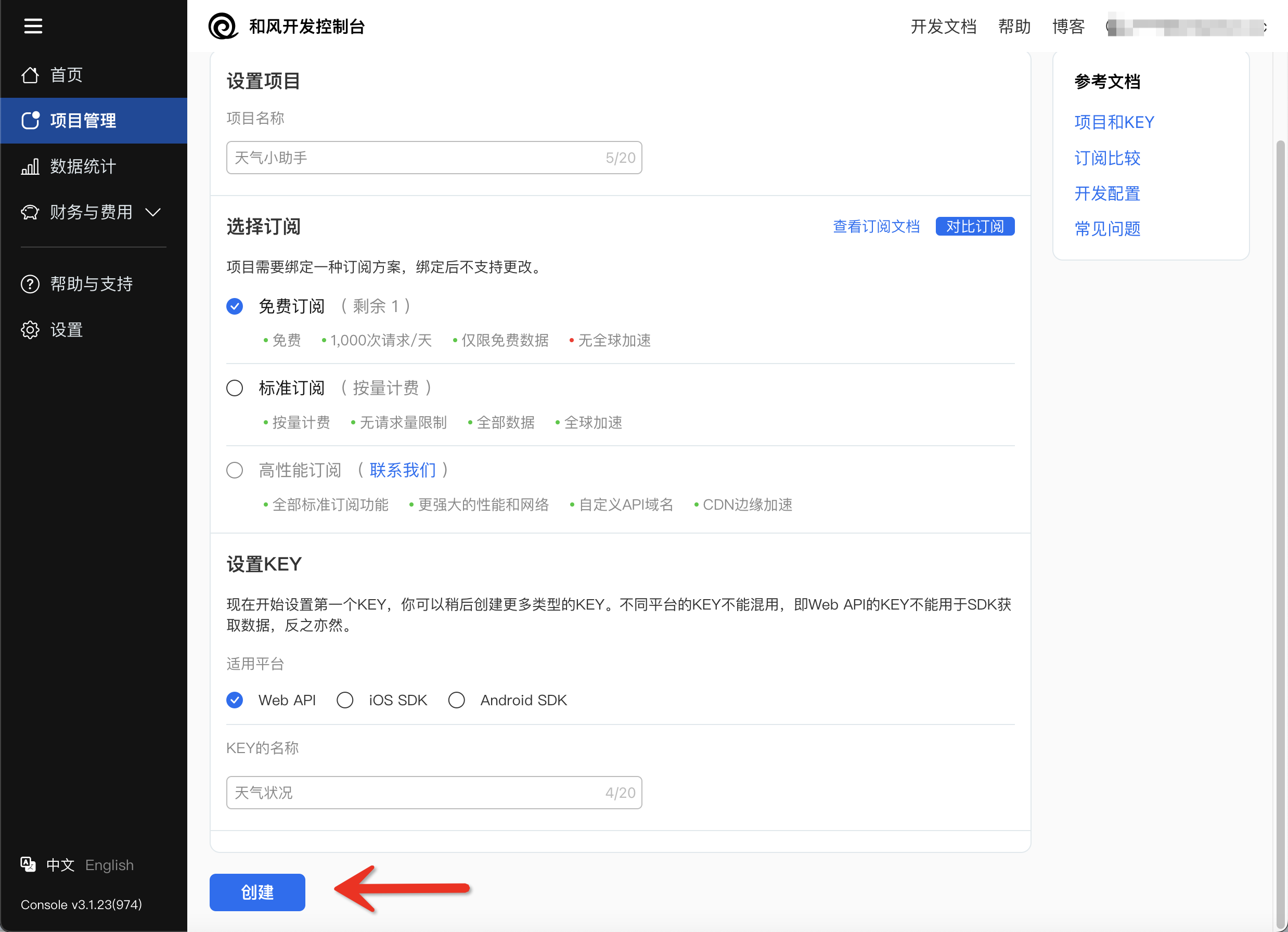1288x932 pixels.
Task: Select the iOS SDK platform radio
Action: coord(345,700)
